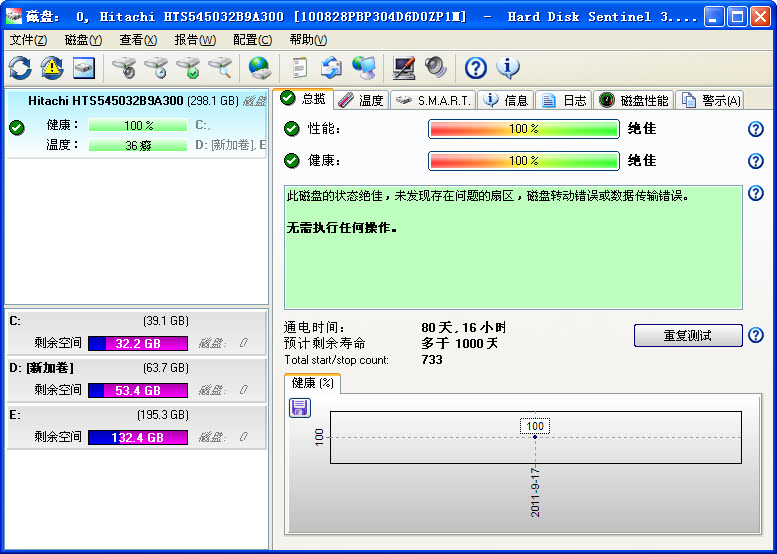This screenshot has width=777, height=554.
Task: Click the globe disk toolbar icon
Action: coord(260,68)
